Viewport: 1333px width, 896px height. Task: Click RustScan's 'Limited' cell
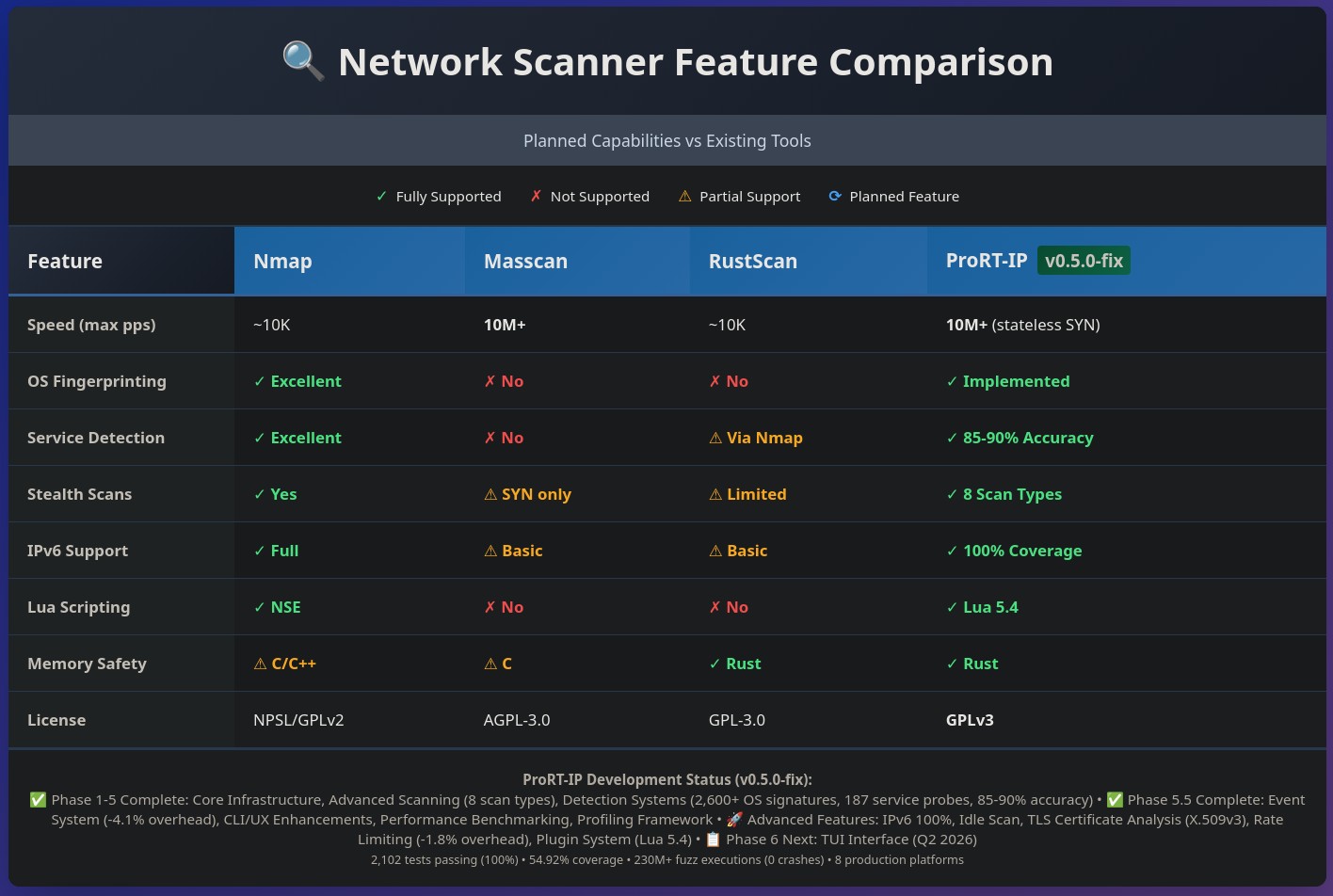coord(747,494)
